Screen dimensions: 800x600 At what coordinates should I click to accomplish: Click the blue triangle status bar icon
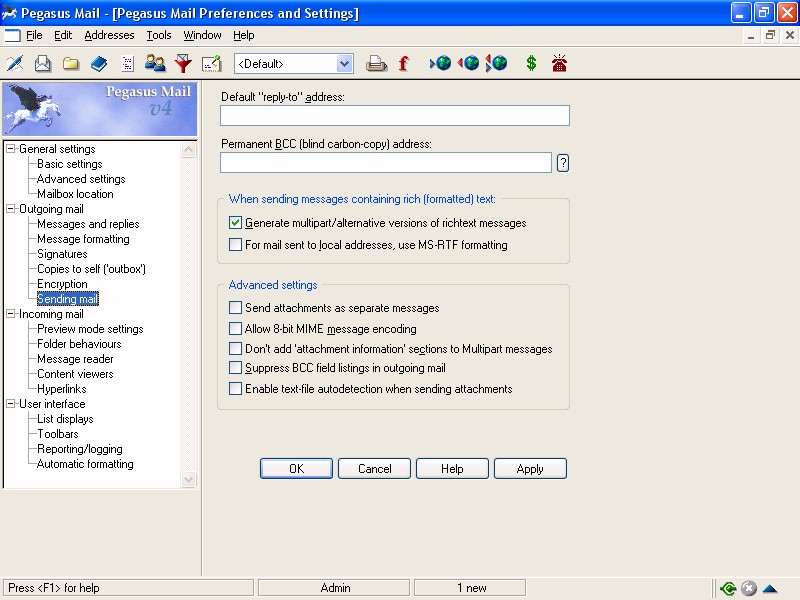point(770,588)
